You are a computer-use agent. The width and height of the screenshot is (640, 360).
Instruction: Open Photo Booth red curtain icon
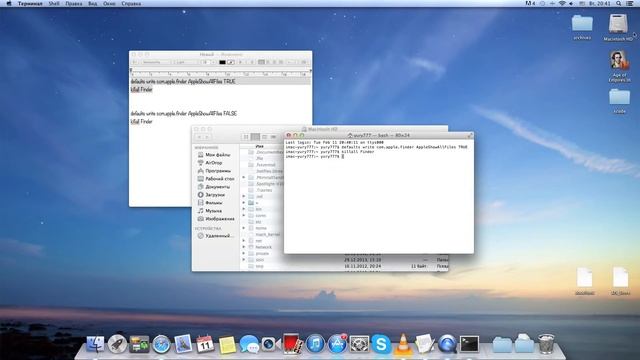click(x=292, y=344)
